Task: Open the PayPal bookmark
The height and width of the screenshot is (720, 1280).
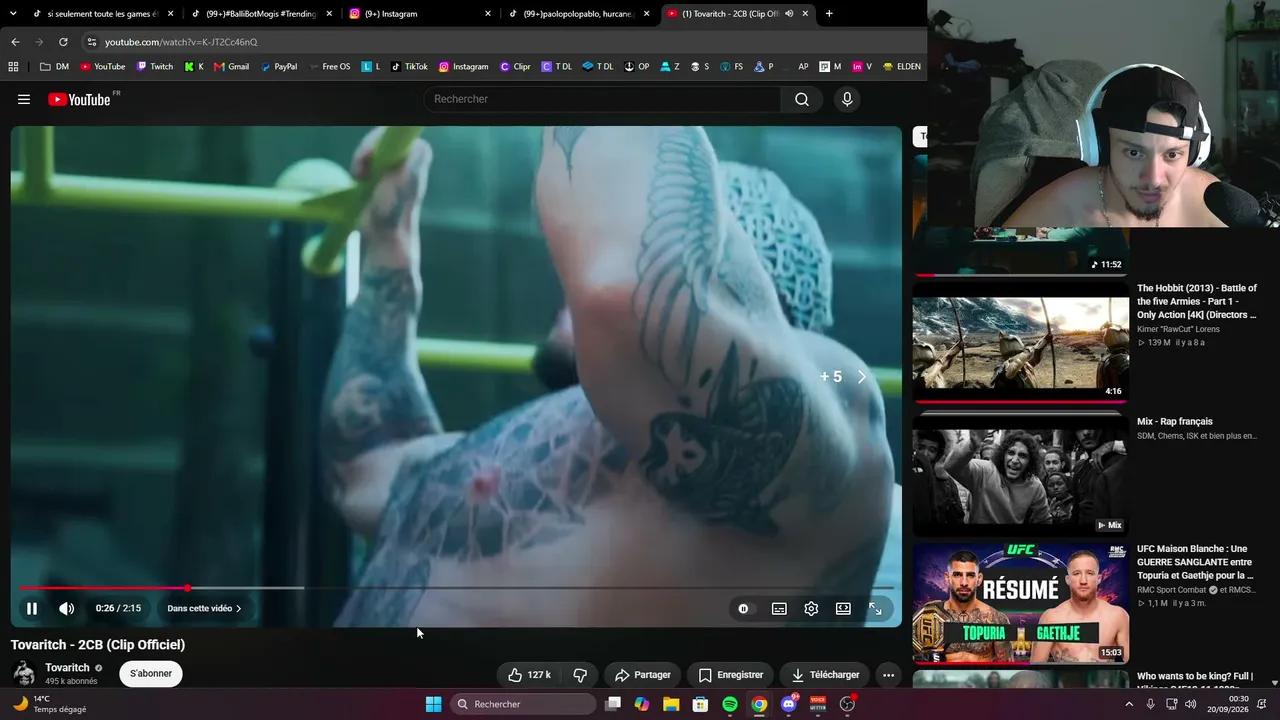Action: (x=278, y=67)
